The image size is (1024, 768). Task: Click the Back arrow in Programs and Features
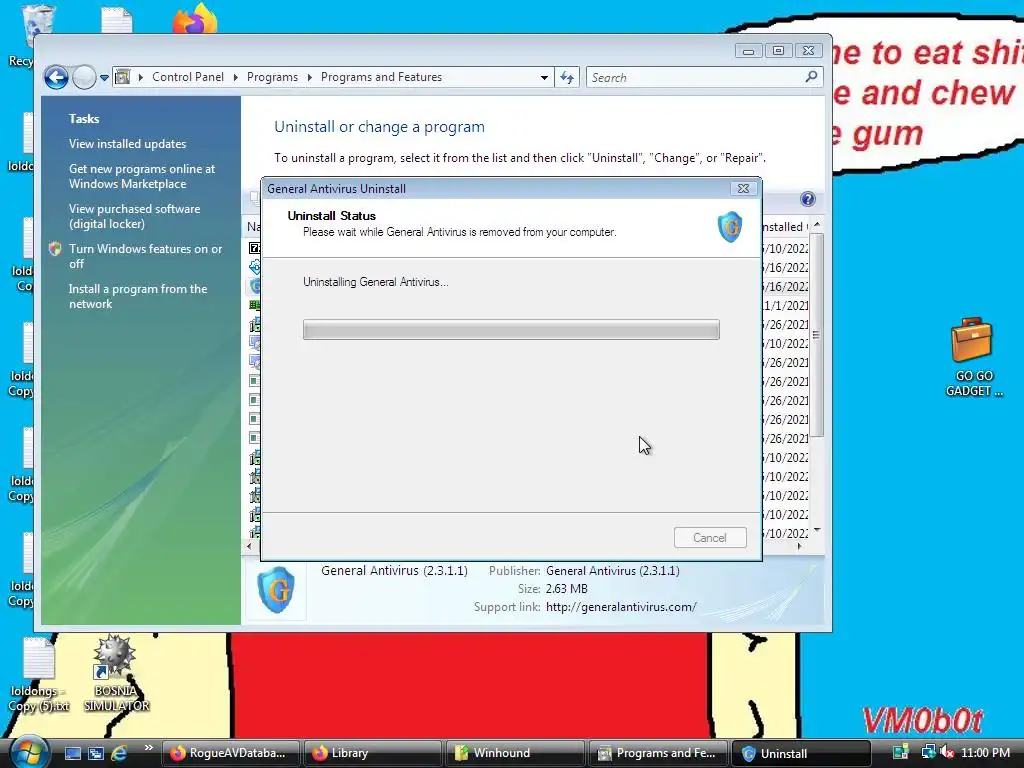point(57,78)
